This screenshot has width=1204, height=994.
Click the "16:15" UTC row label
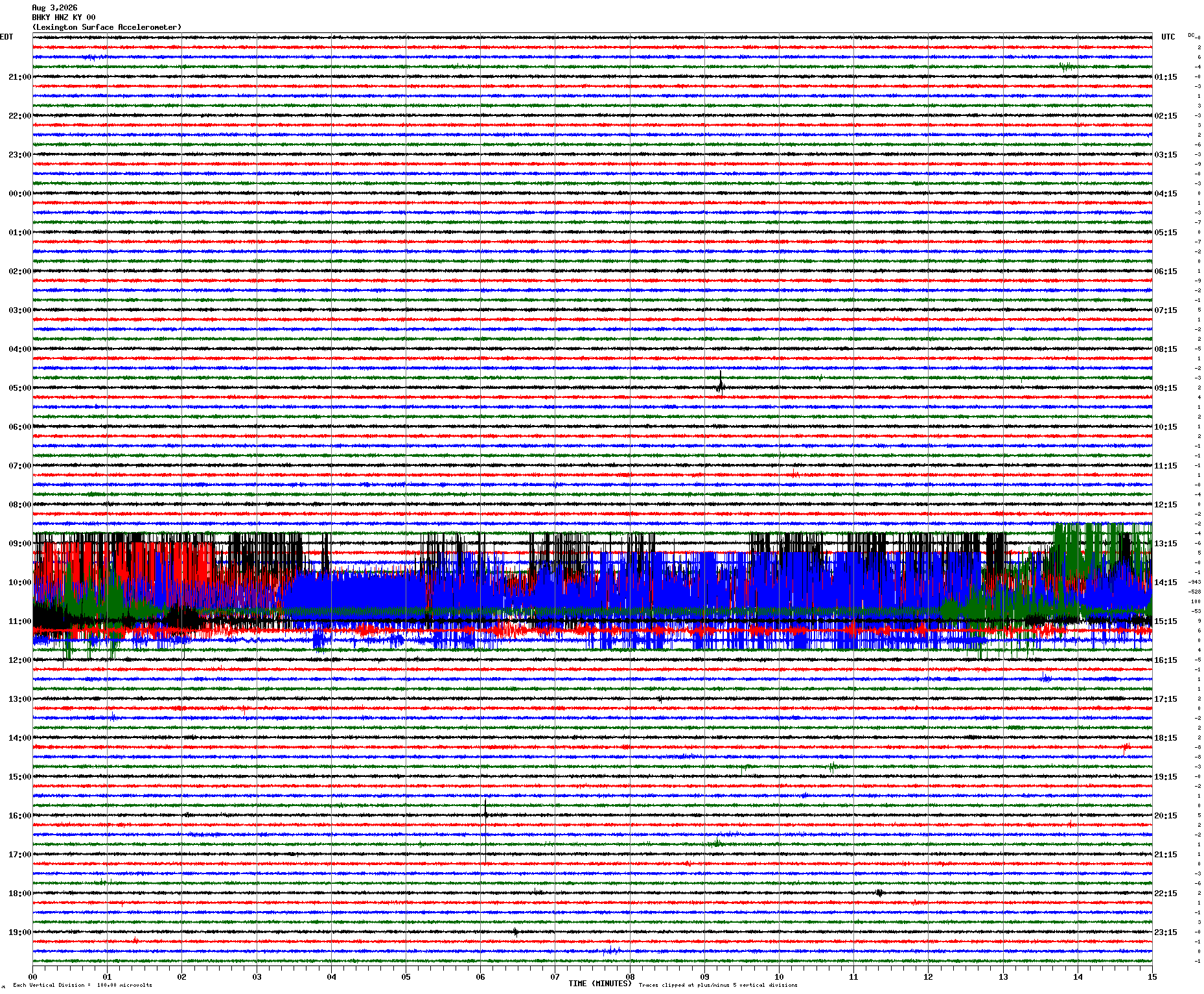point(1166,660)
